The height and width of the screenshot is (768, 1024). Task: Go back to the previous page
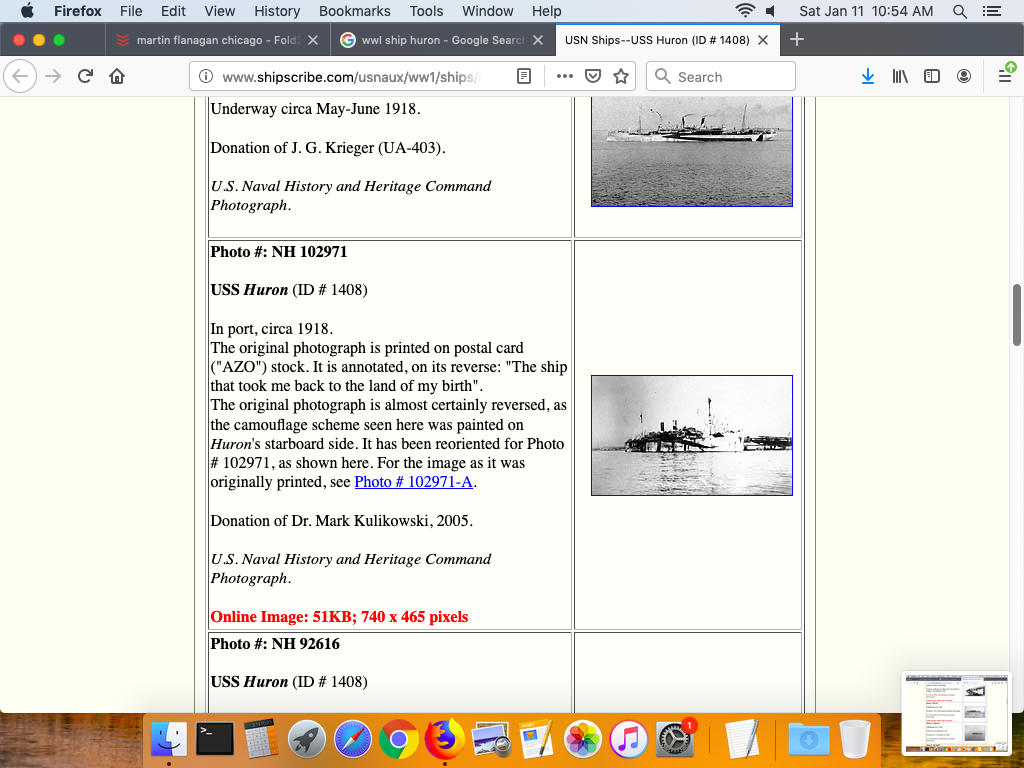(x=21, y=77)
